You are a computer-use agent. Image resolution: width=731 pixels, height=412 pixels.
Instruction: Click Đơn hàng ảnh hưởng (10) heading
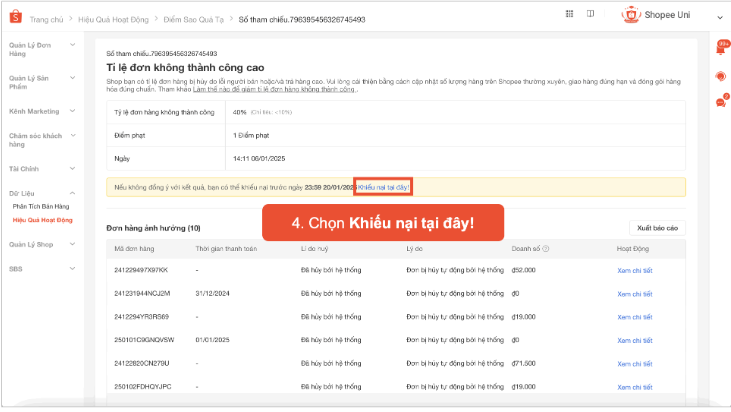[153, 228]
